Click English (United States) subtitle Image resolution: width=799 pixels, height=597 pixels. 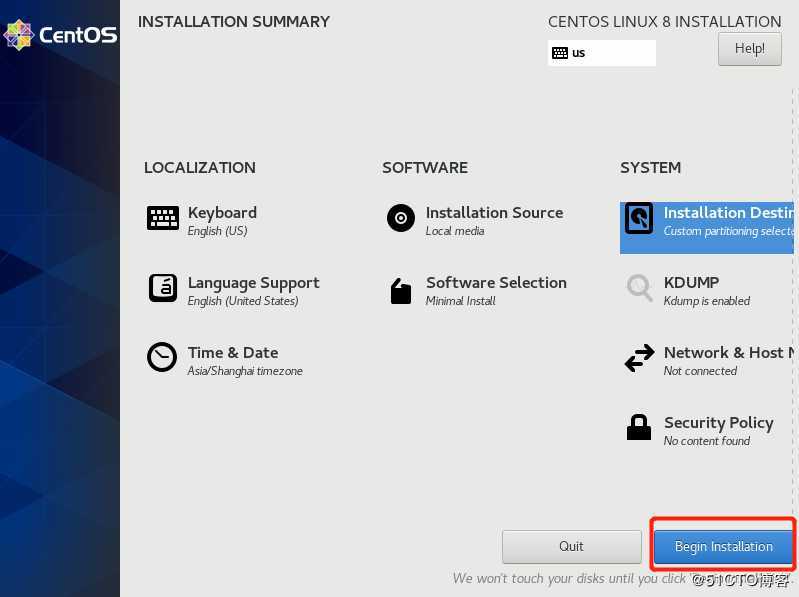[243, 301]
